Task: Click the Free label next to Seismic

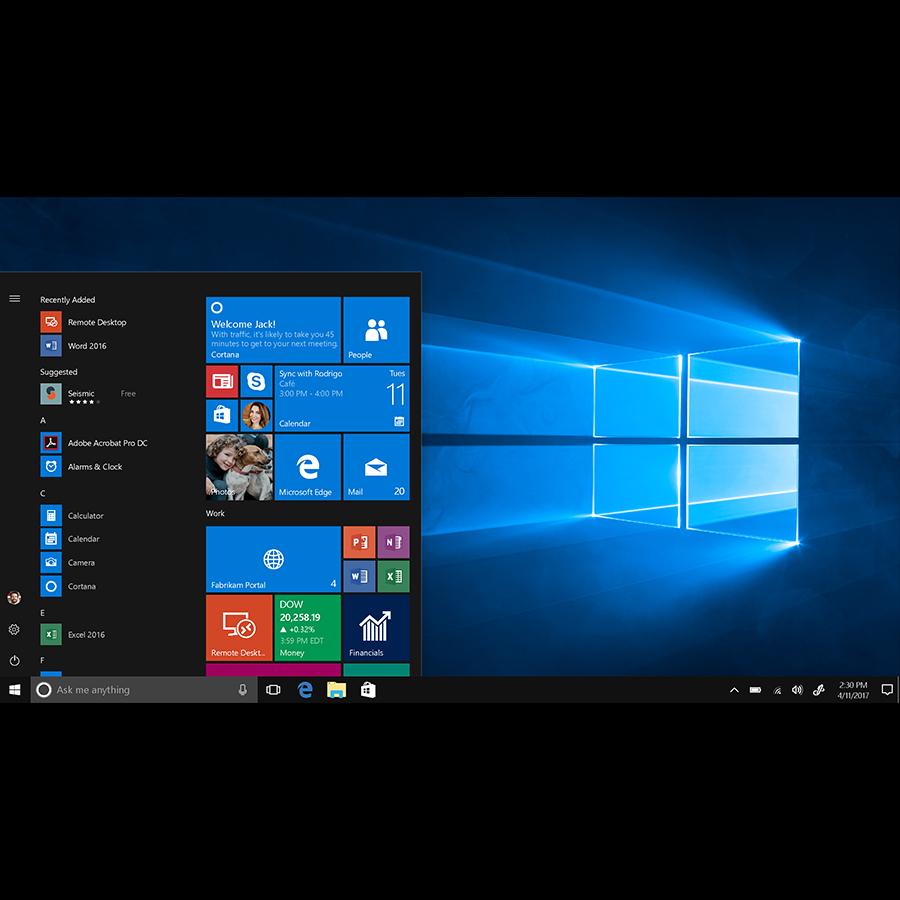Action: click(x=128, y=393)
